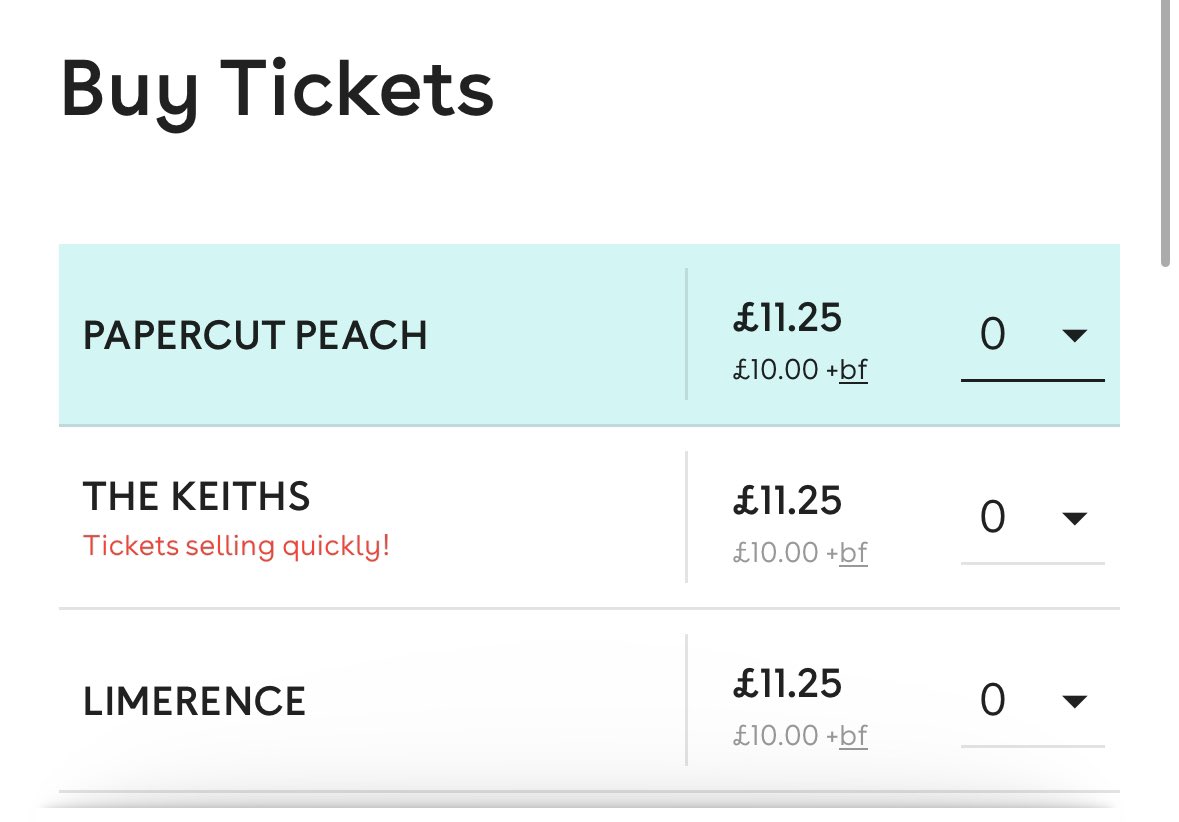Image resolution: width=1179 pixels, height=822 pixels.
Task: Open the PAPERCUT PEACH quantity dropdown arrow
Action: click(x=1074, y=336)
